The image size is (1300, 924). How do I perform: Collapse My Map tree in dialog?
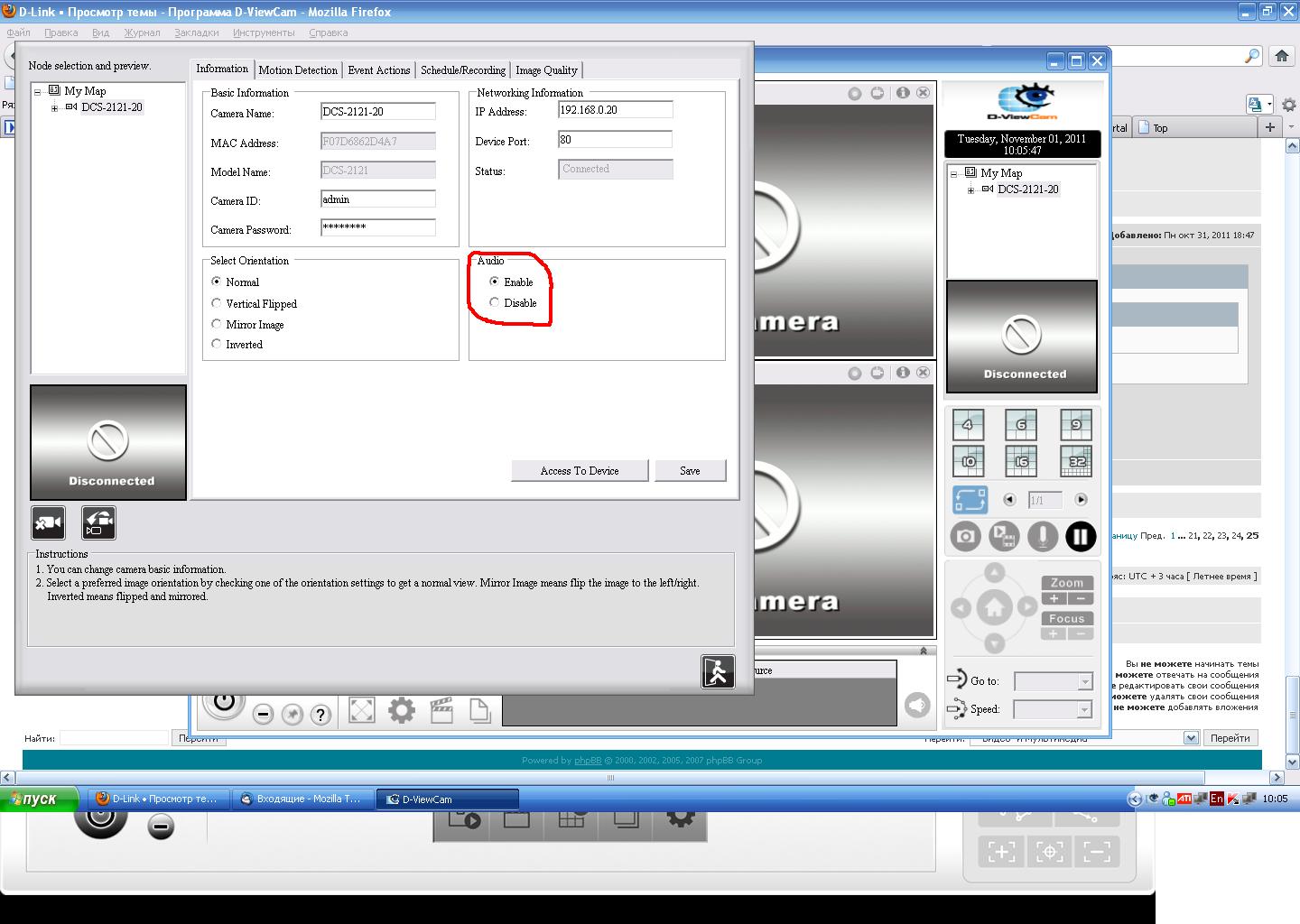coord(38,92)
